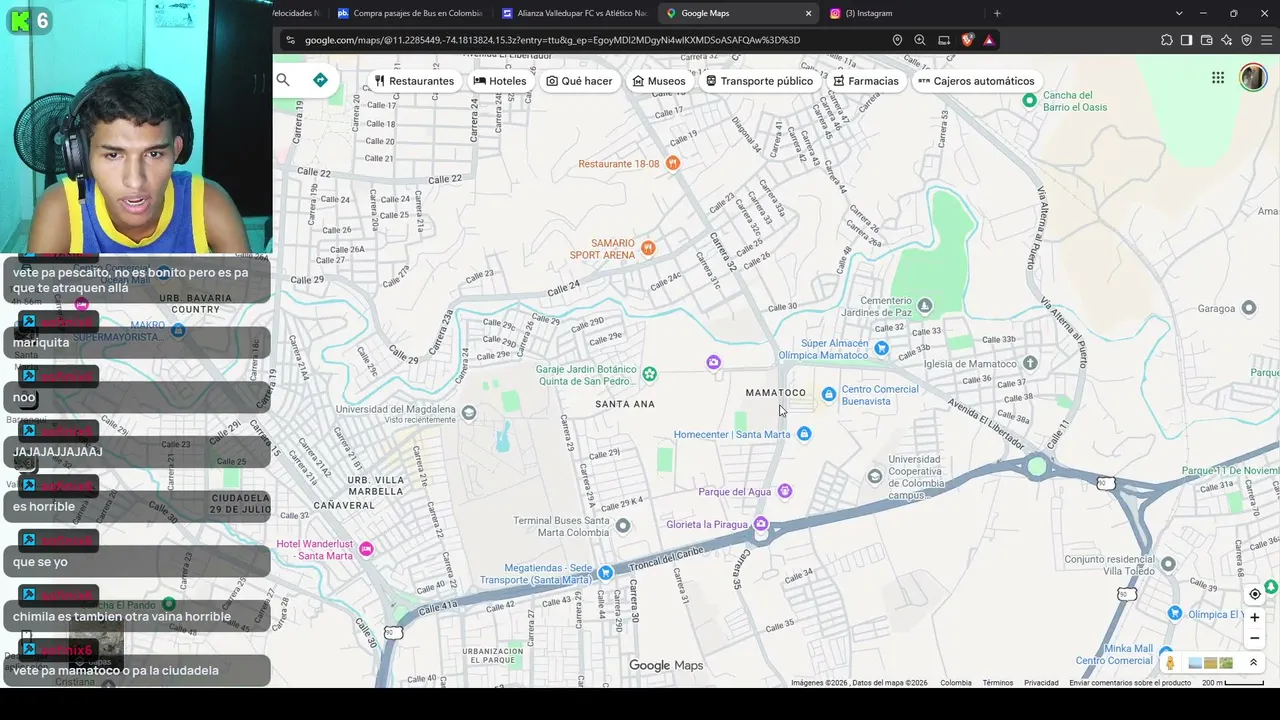Select the Megatiendas Sede Transporte pin
1280x720 pixels.
point(605,573)
